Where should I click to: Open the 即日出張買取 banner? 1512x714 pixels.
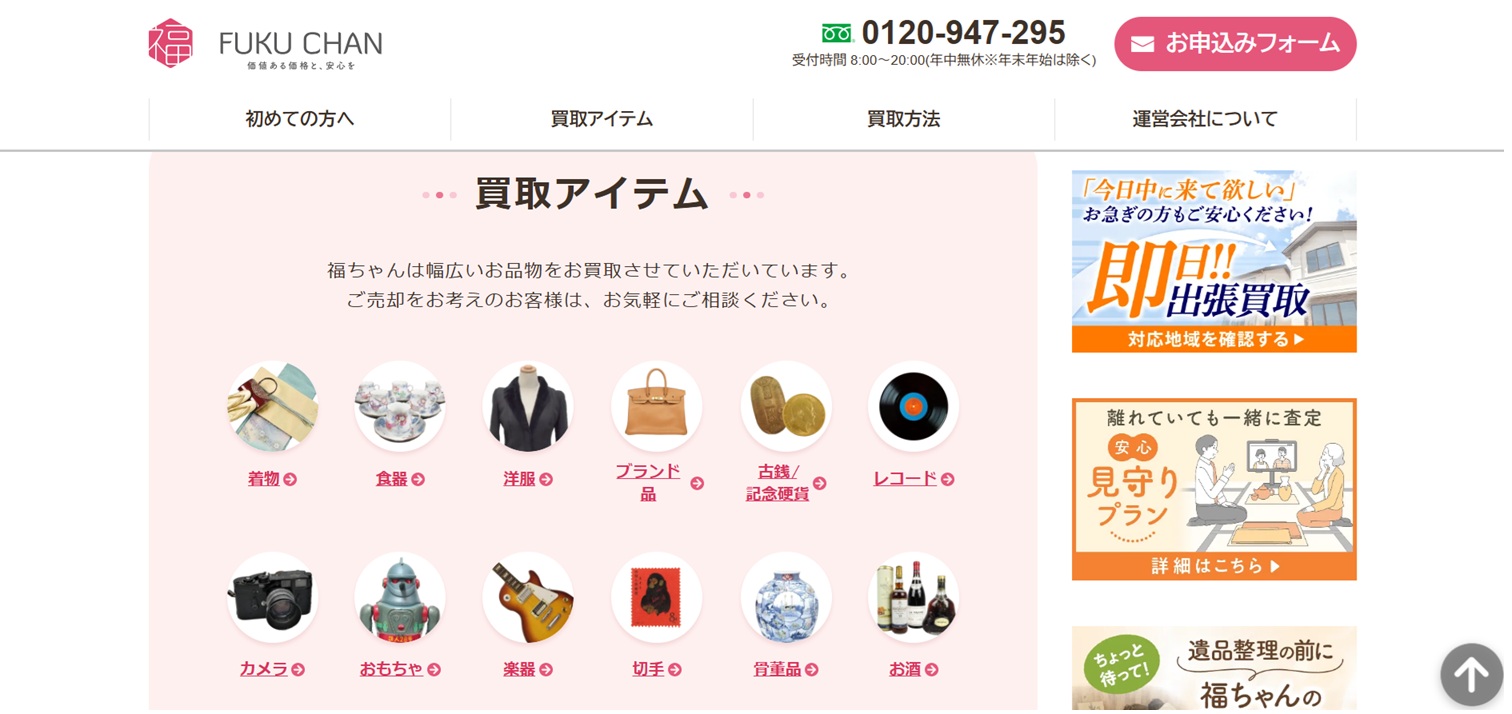pos(1214,261)
